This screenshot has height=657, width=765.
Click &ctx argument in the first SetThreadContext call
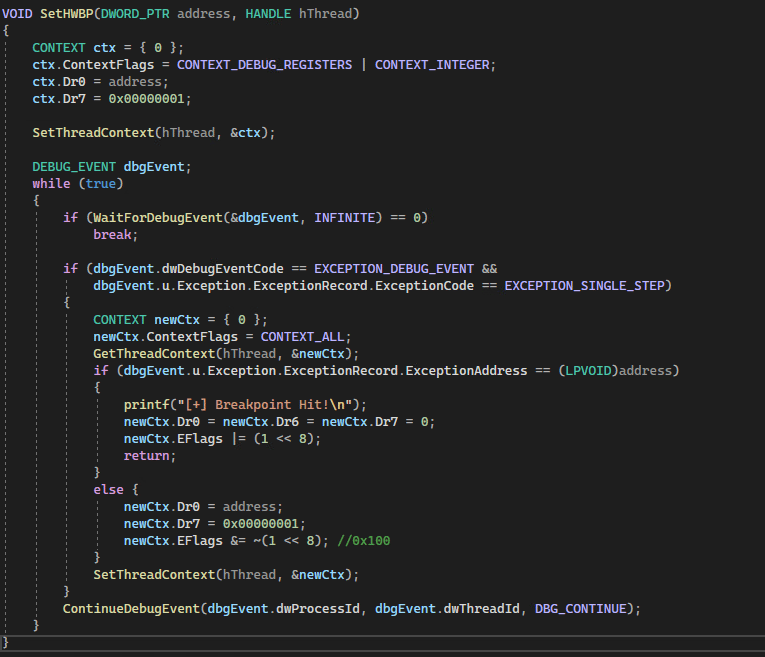(245, 133)
